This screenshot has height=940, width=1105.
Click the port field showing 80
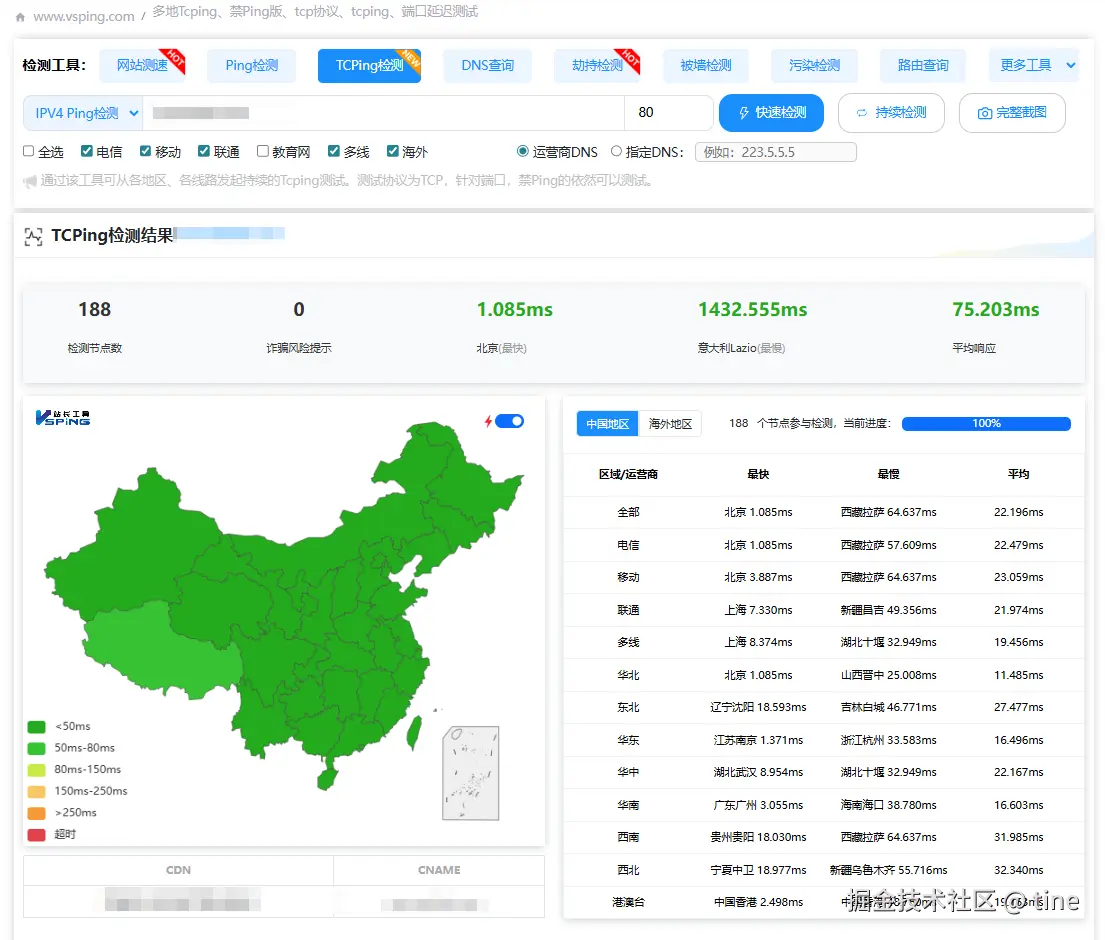pyautogui.click(x=668, y=113)
